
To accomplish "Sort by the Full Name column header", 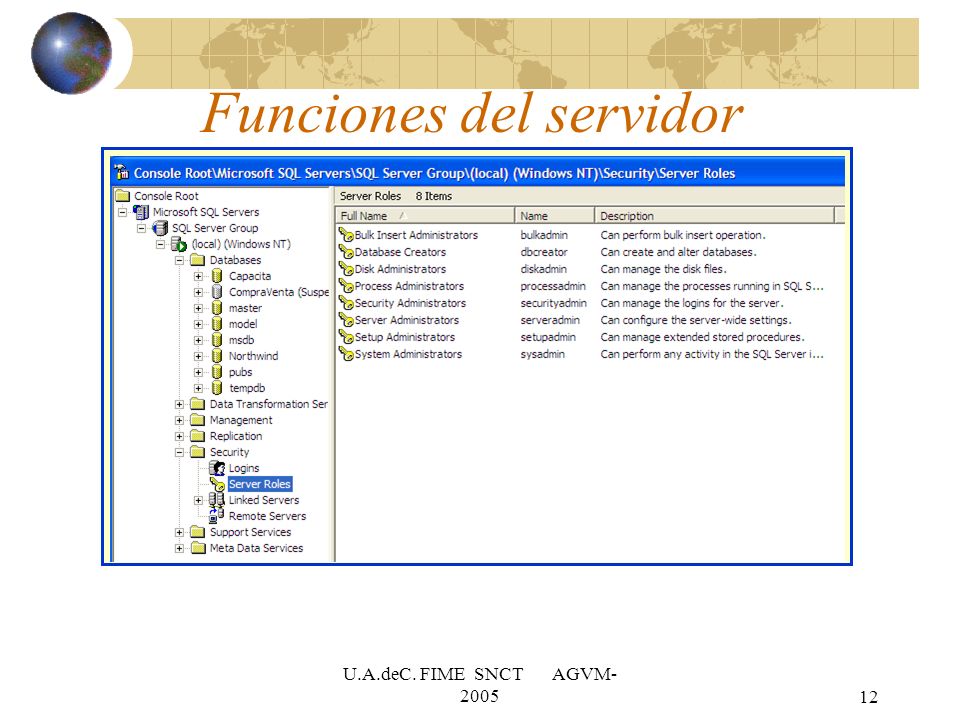I will (425, 216).
